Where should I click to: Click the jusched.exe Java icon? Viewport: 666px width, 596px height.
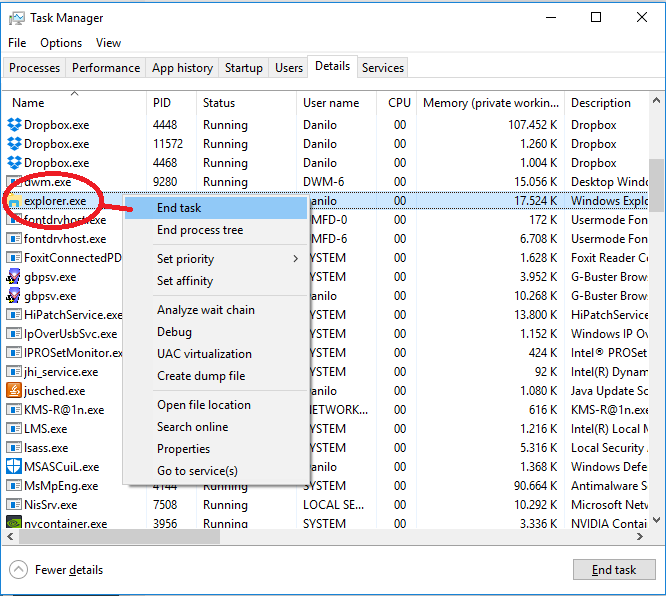(14, 390)
